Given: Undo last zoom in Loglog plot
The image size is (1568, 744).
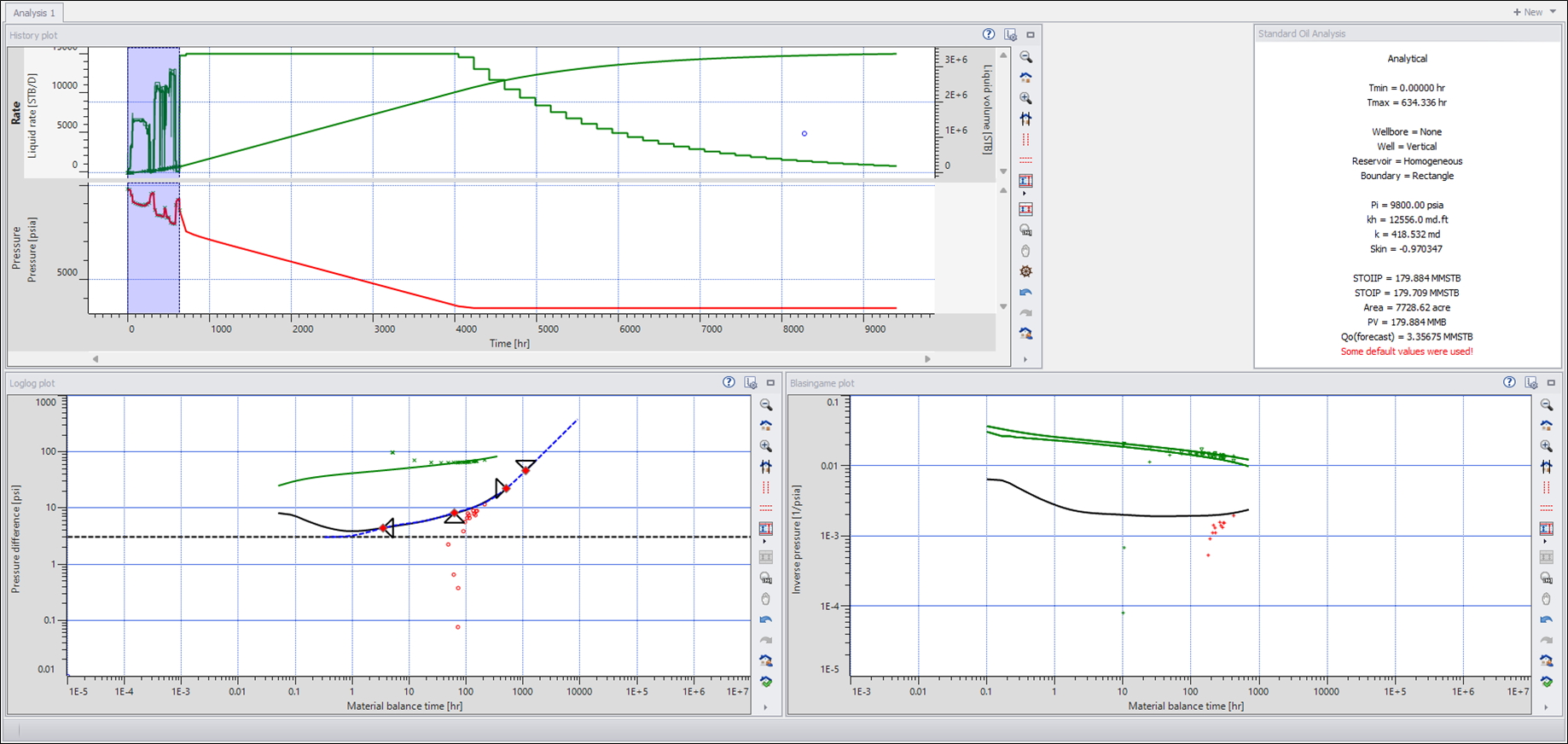Looking at the screenshot, I should click(x=765, y=619).
